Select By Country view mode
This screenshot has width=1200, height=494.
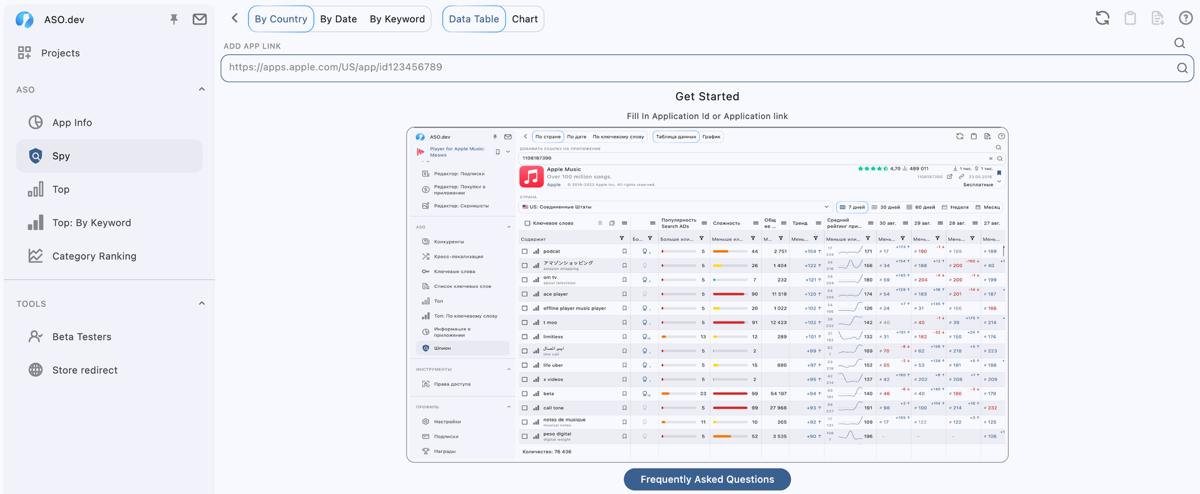(x=281, y=19)
